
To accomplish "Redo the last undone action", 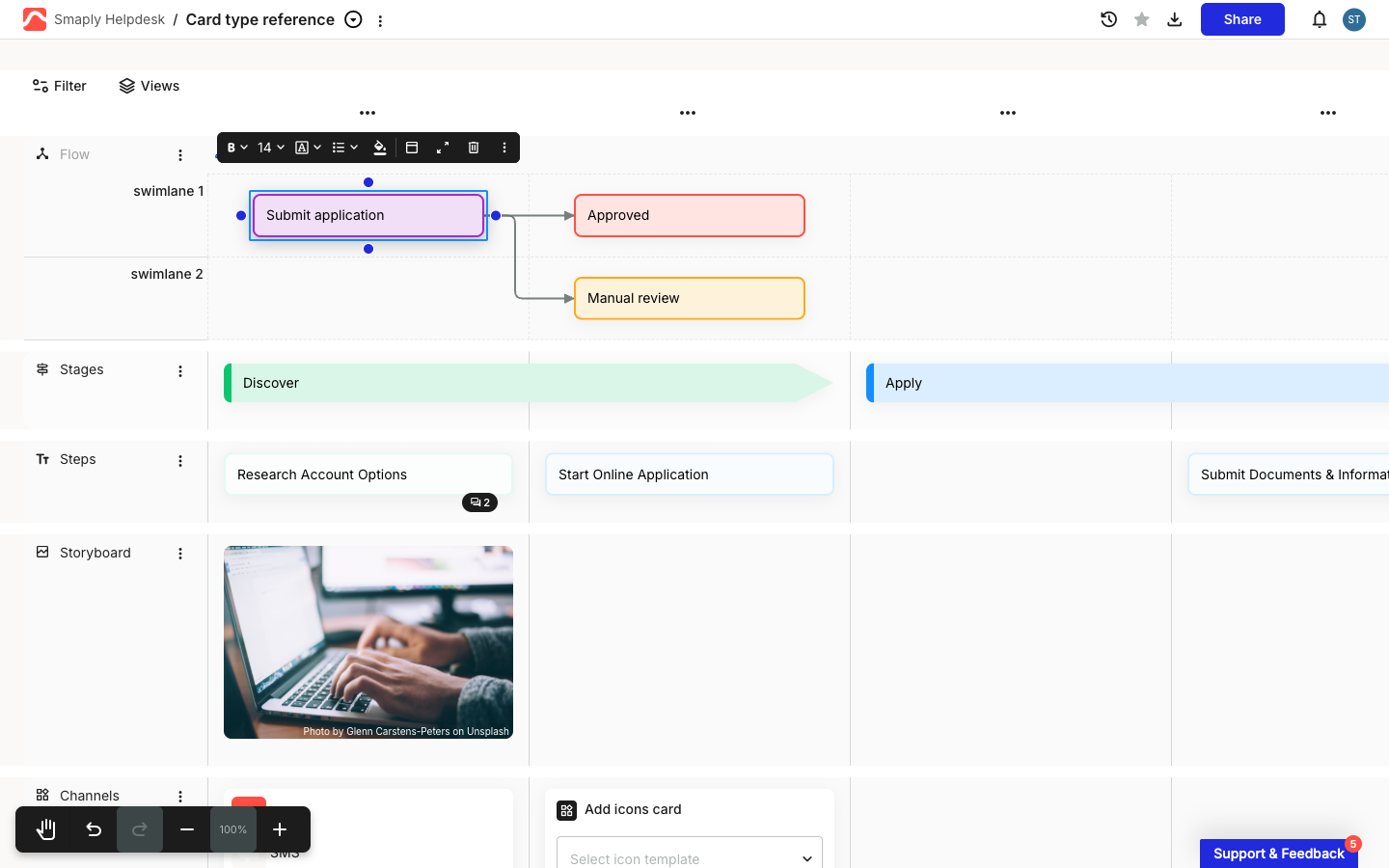I will 140,829.
